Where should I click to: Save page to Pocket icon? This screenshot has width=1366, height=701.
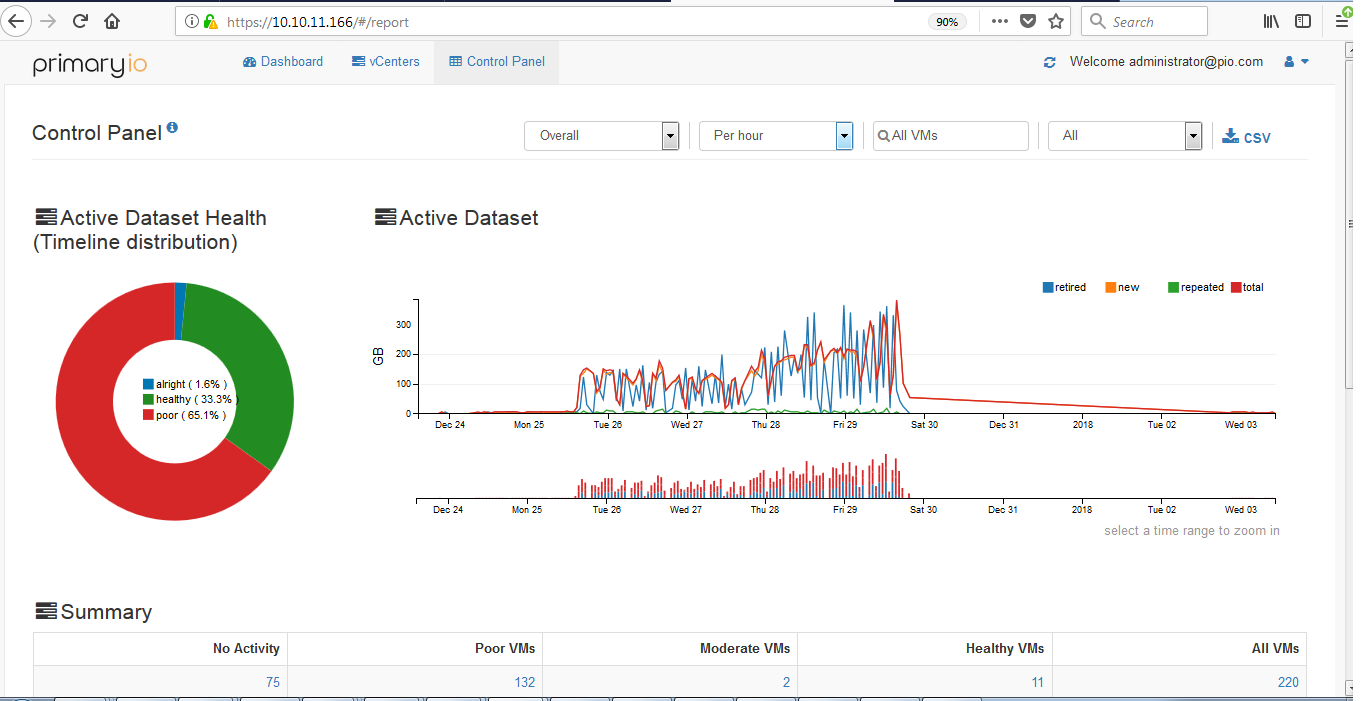[1028, 21]
